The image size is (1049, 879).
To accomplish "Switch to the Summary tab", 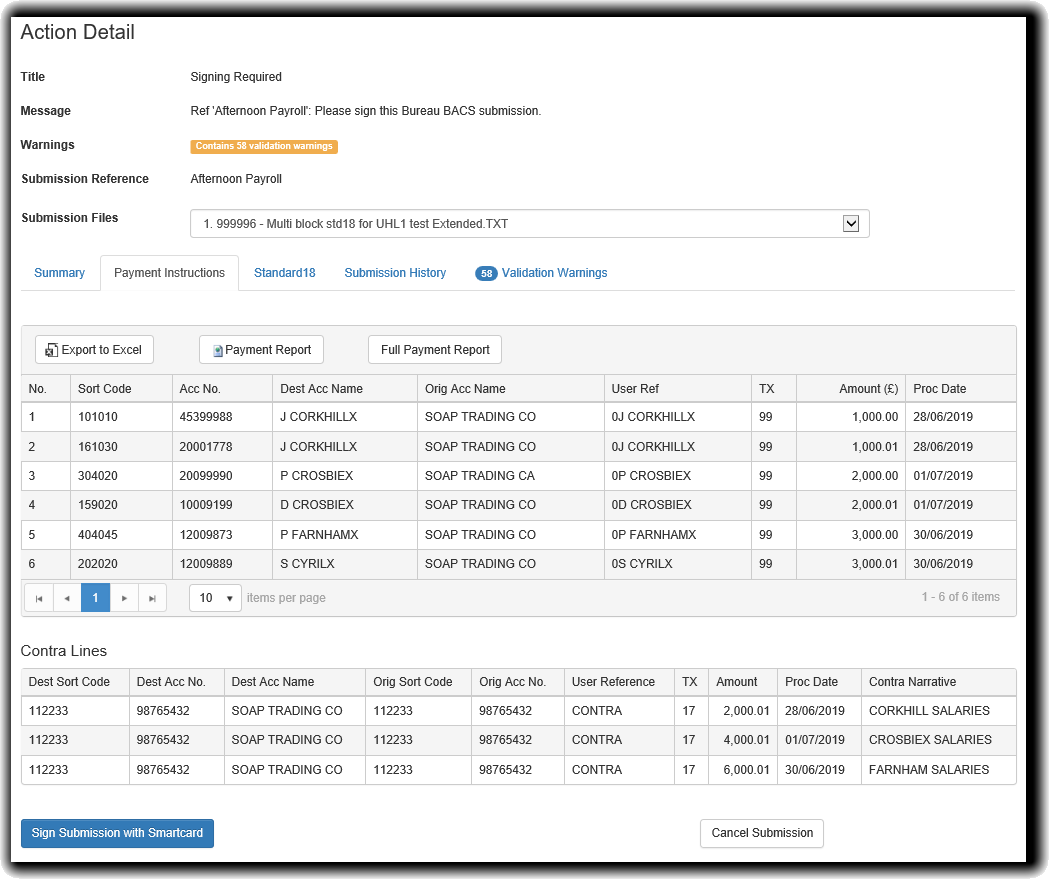I will tap(59, 273).
